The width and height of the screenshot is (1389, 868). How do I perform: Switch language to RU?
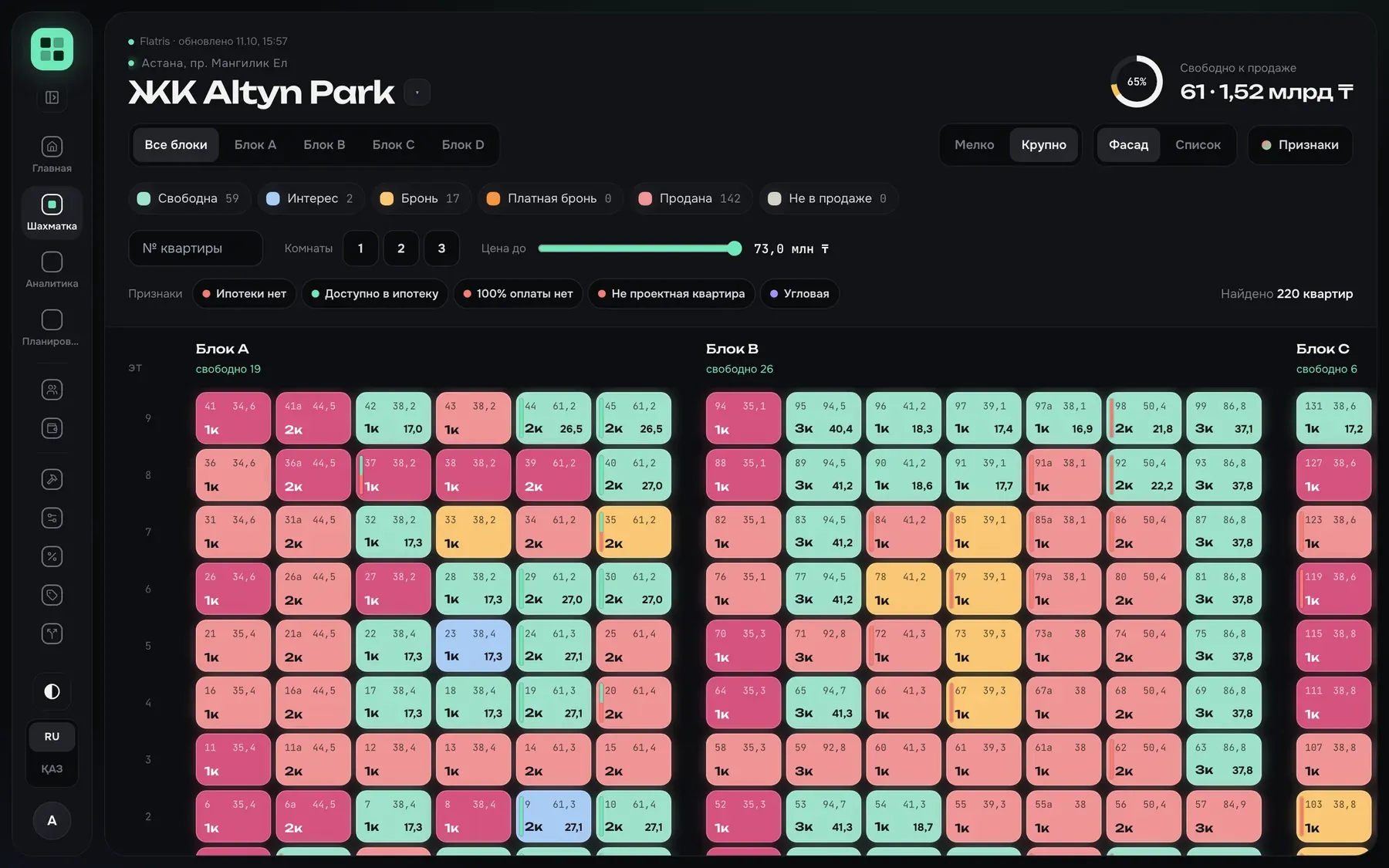pos(52,737)
